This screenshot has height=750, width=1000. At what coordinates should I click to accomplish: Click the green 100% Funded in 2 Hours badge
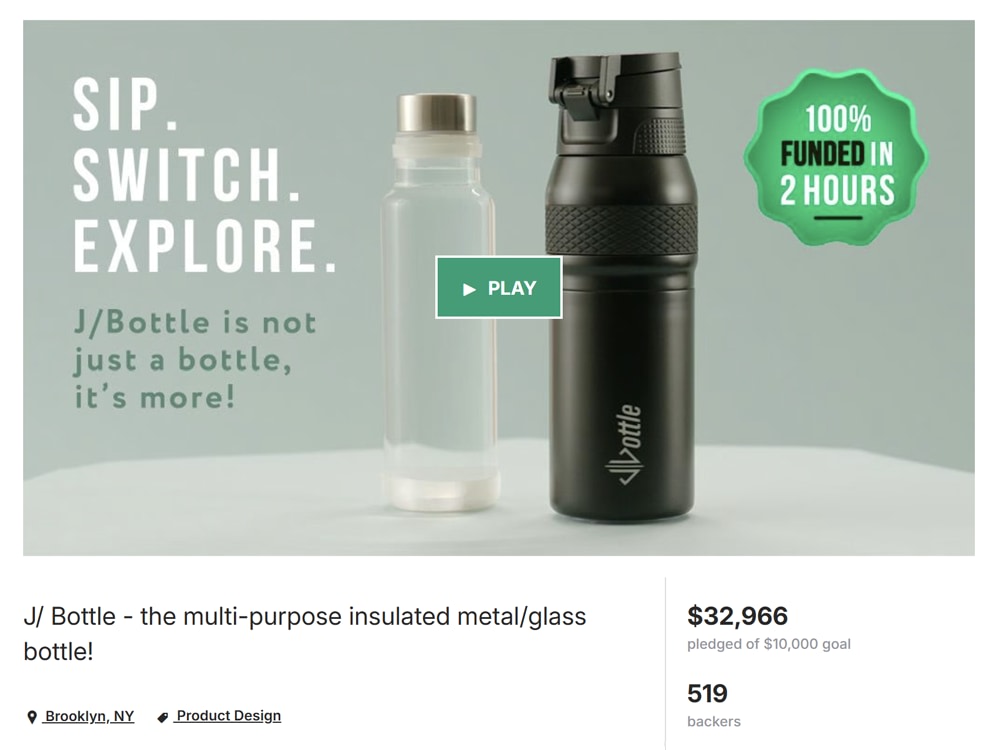836,157
